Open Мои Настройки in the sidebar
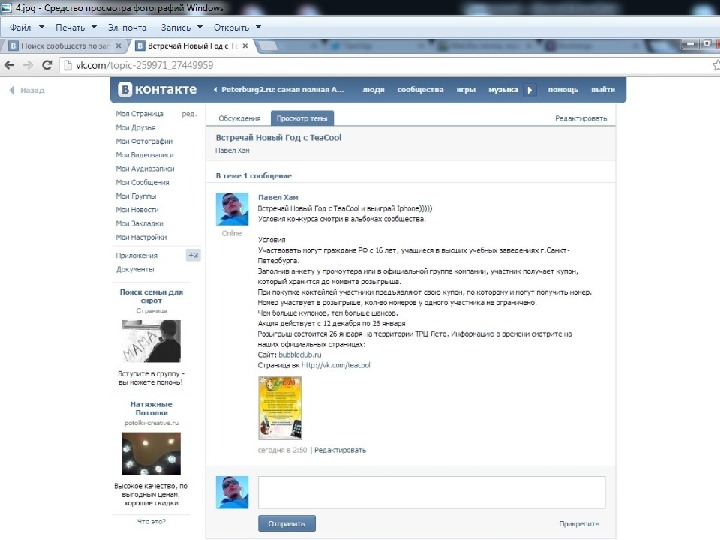This screenshot has width=720, height=540. tap(141, 237)
